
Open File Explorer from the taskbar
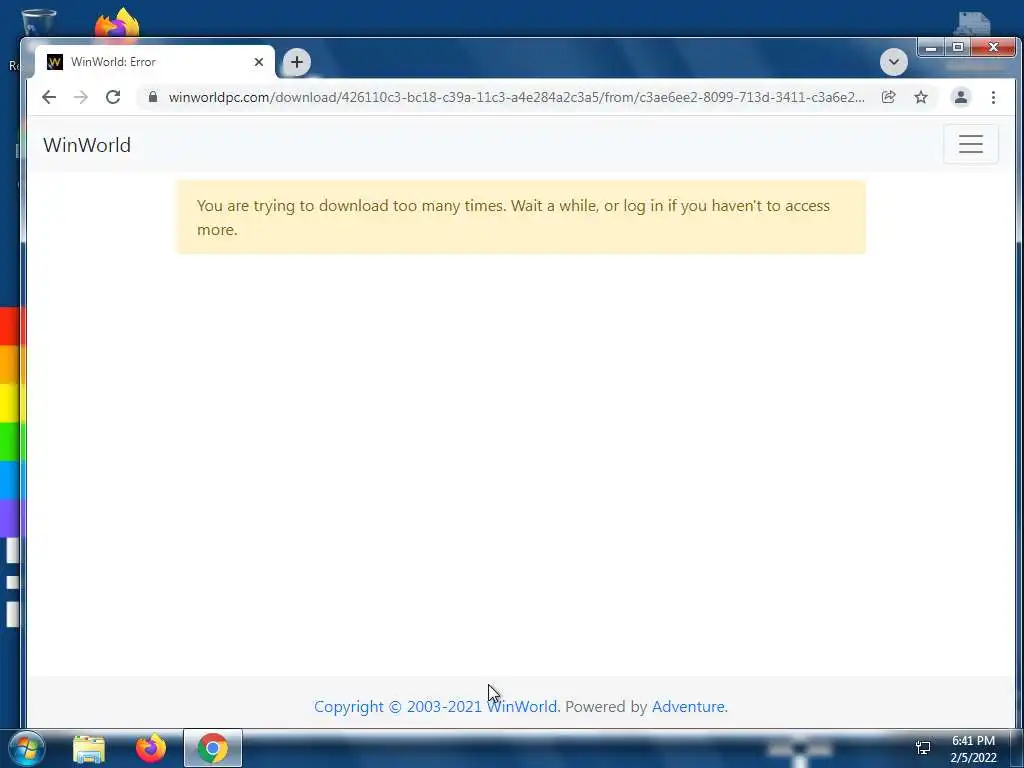click(x=89, y=748)
